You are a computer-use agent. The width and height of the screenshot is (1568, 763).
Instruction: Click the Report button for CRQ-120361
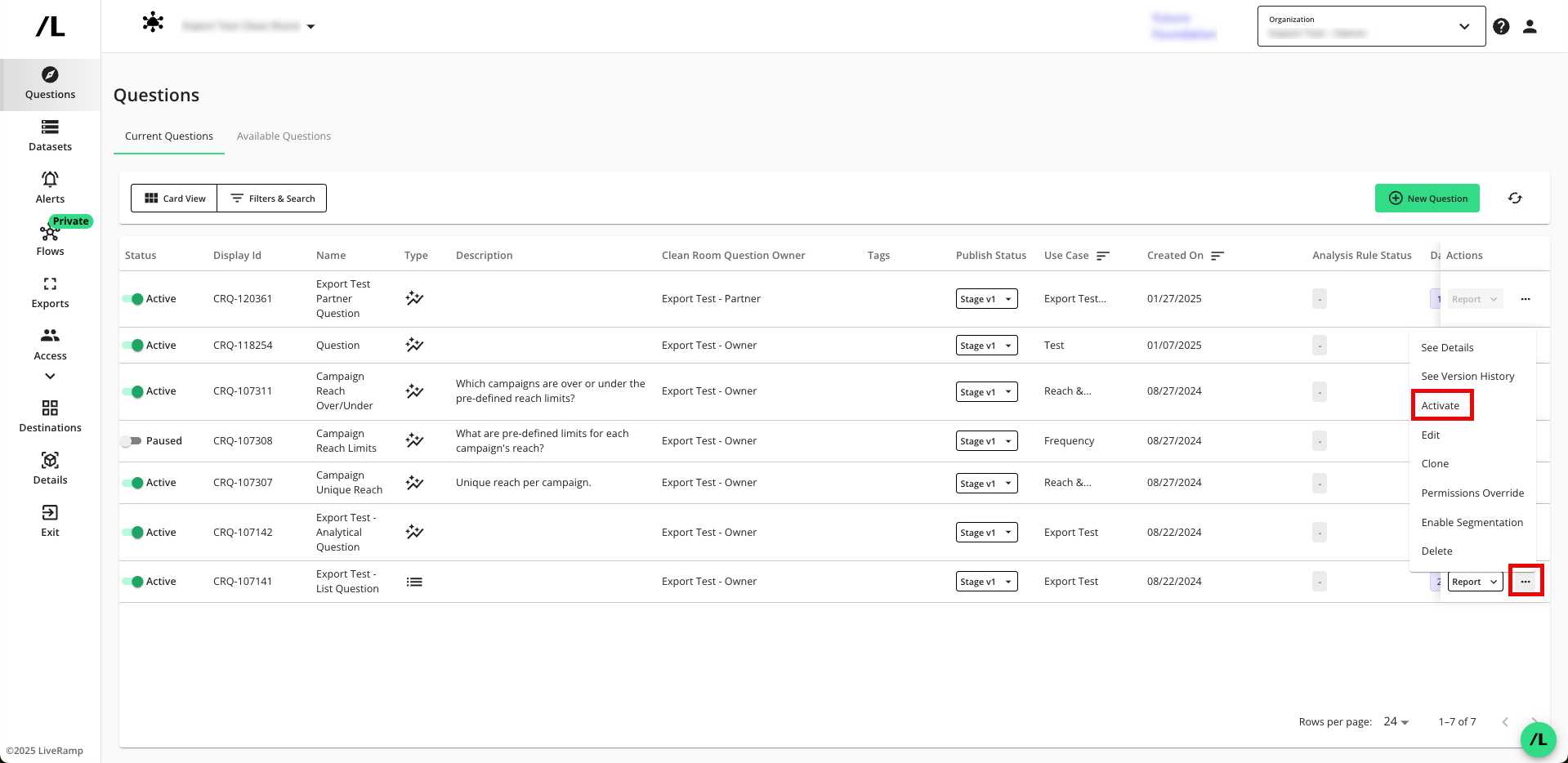(x=1476, y=299)
